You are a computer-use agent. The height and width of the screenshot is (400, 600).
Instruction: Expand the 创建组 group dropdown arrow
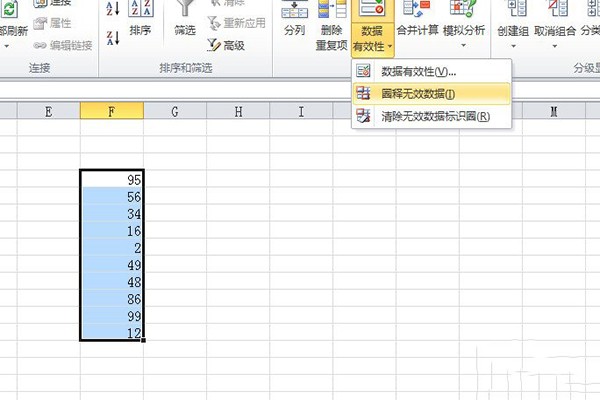tap(513, 46)
